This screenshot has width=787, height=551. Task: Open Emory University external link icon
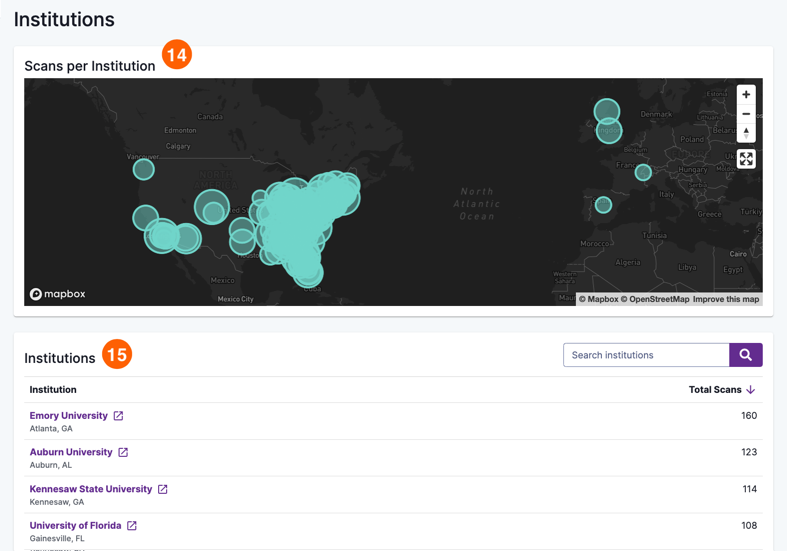pos(118,416)
